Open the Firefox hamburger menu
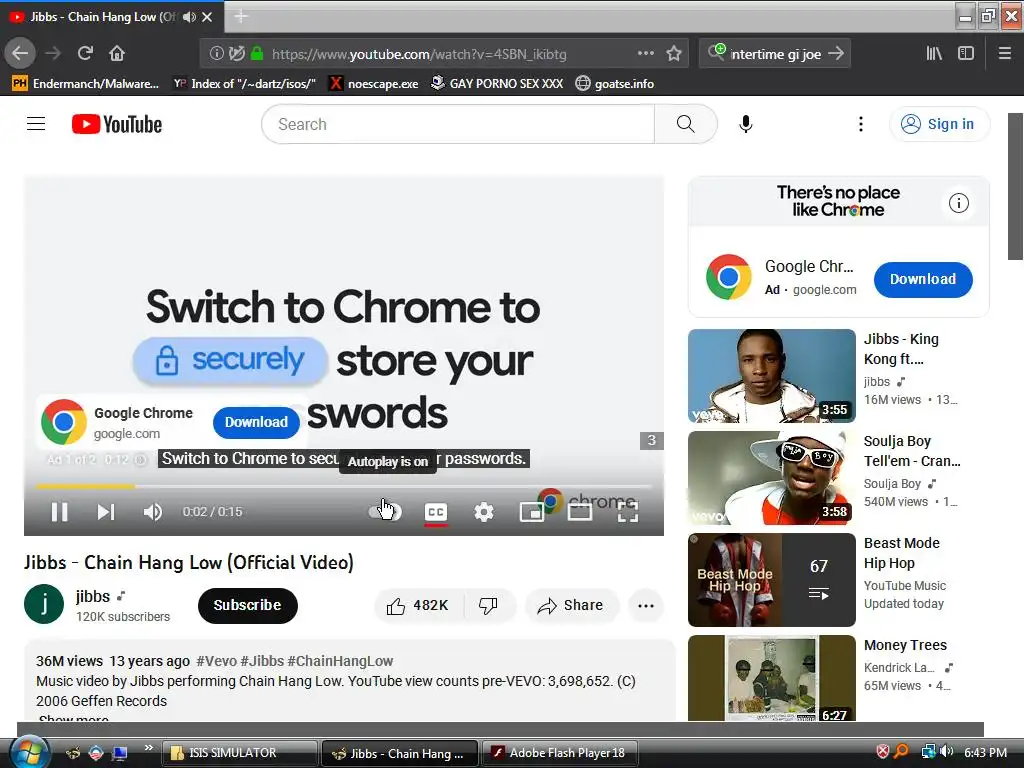 coord(1004,54)
